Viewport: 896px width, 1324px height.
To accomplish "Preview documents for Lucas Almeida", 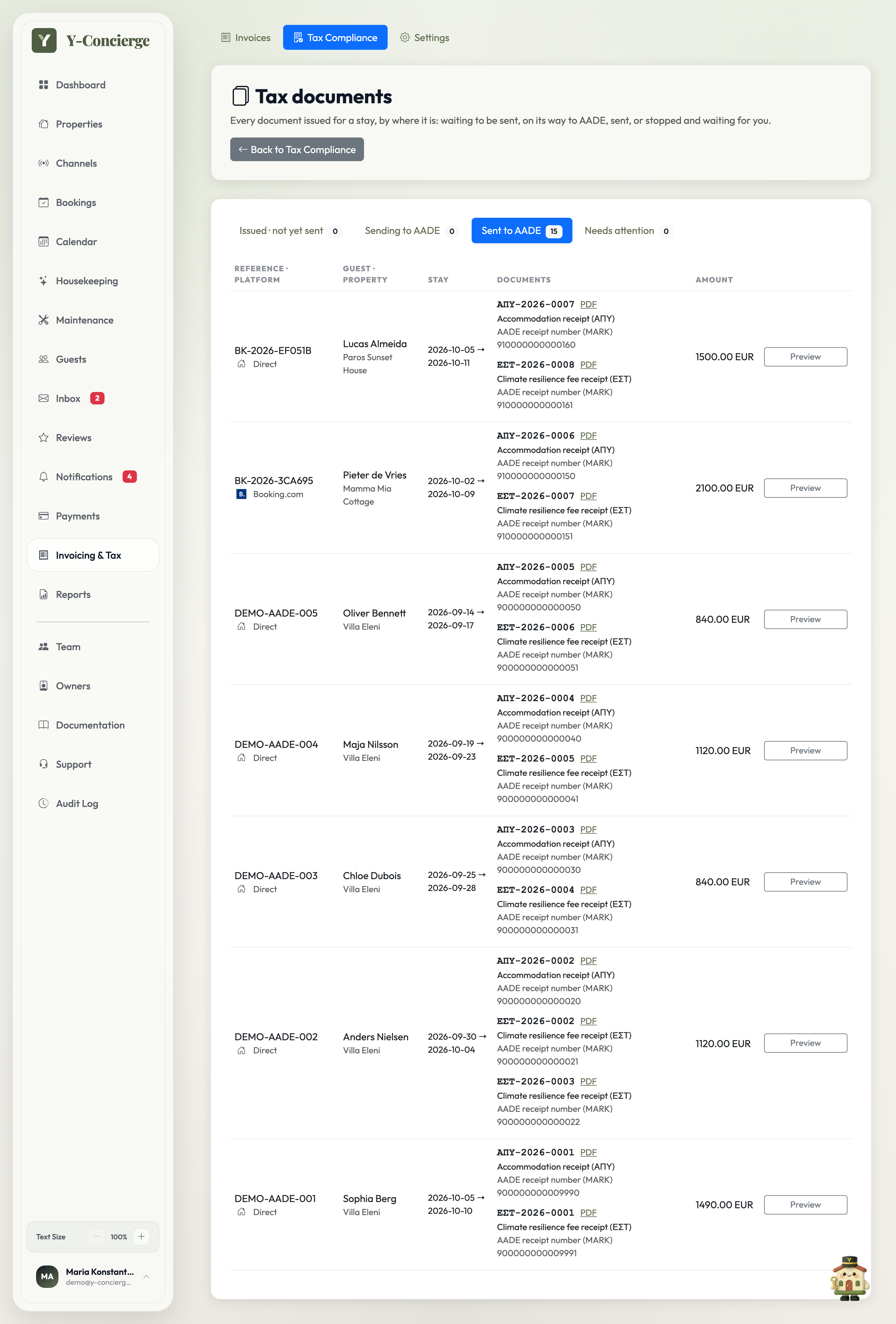I will (x=805, y=357).
